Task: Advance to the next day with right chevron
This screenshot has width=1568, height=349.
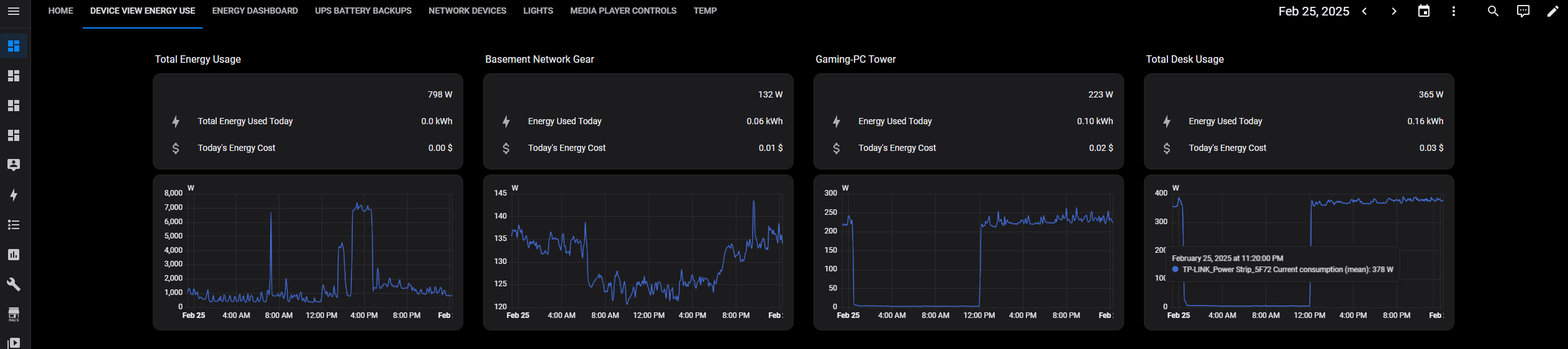Action: [1394, 11]
